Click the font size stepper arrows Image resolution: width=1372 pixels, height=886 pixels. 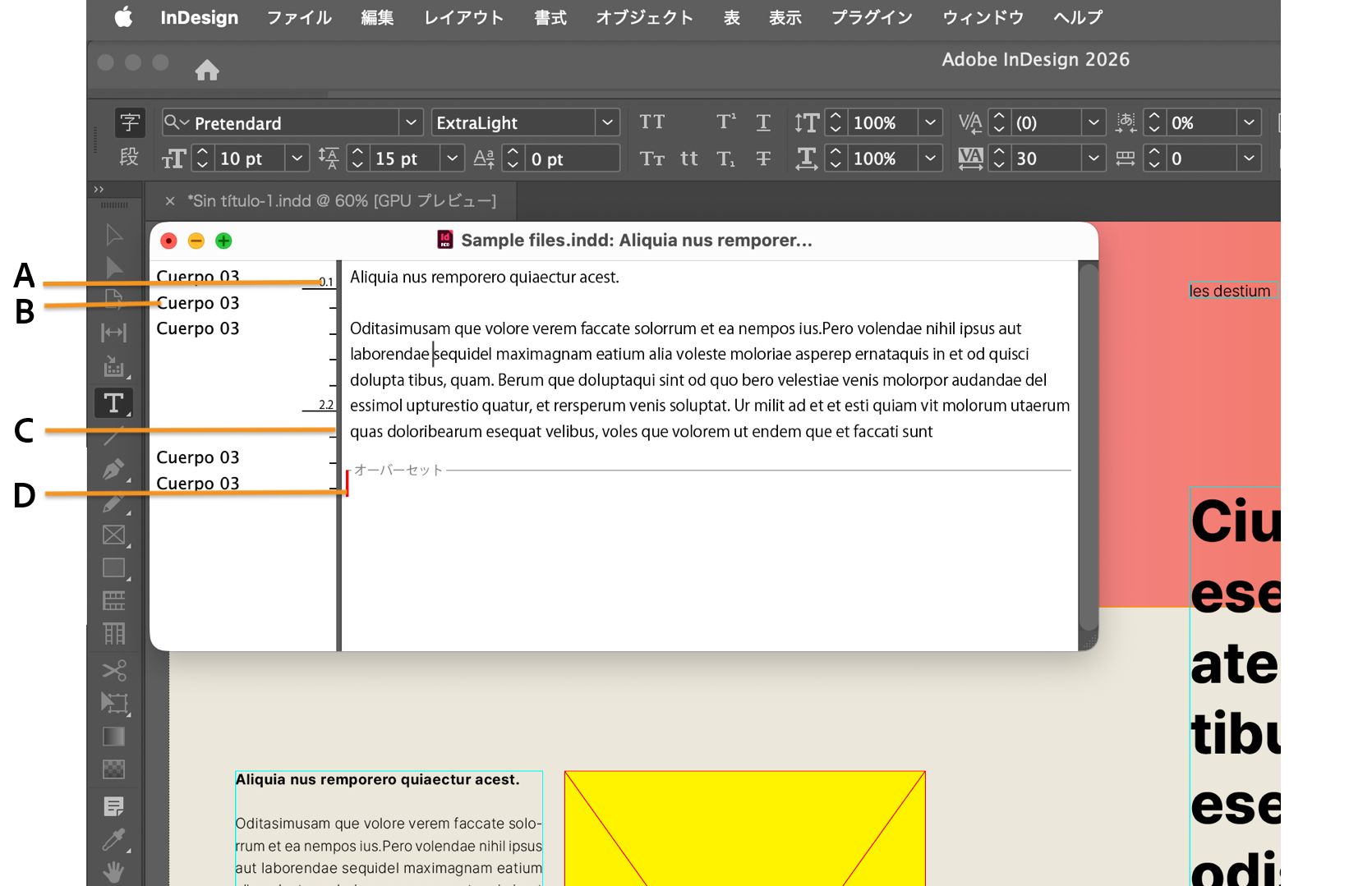pyautogui.click(x=203, y=158)
